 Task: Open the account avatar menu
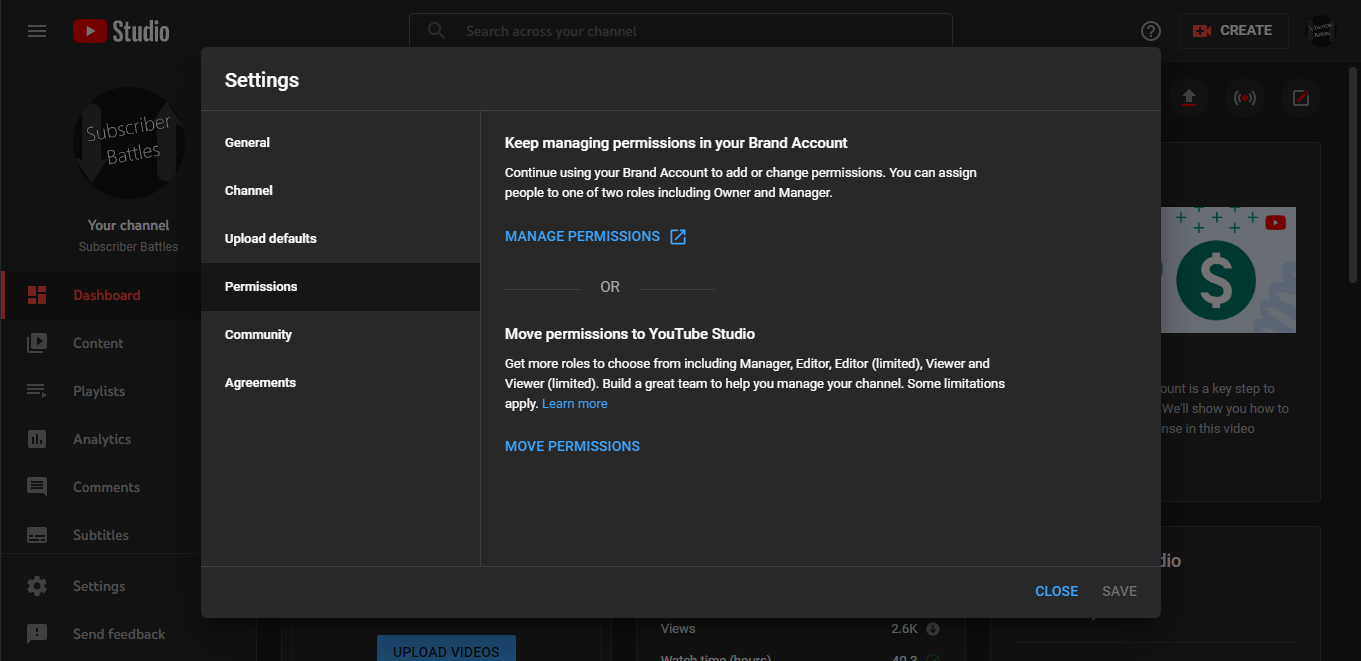(1321, 31)
